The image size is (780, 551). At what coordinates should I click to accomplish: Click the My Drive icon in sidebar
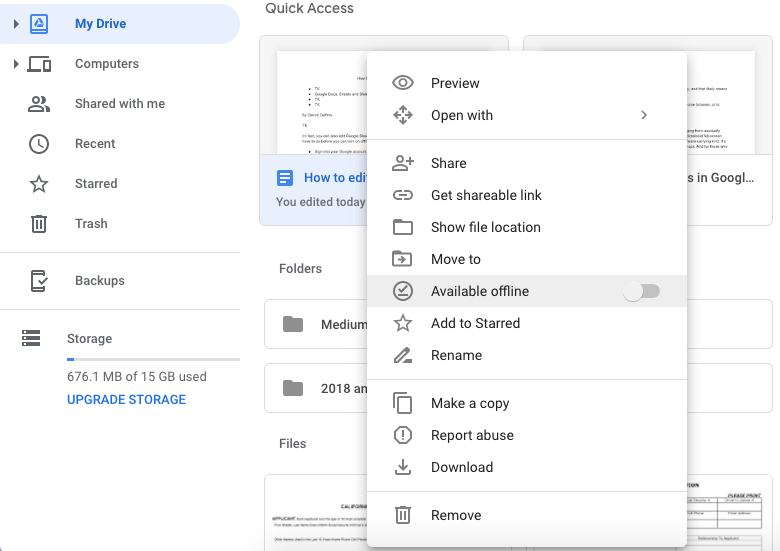39,23
